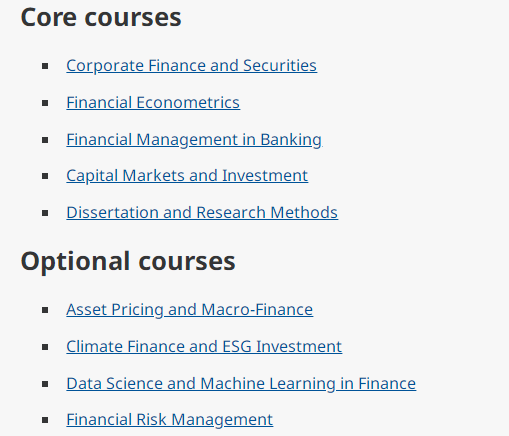Click bullet beside Capital Markets and Investment
Screen dimensions: 509x436
pos(45,176)
